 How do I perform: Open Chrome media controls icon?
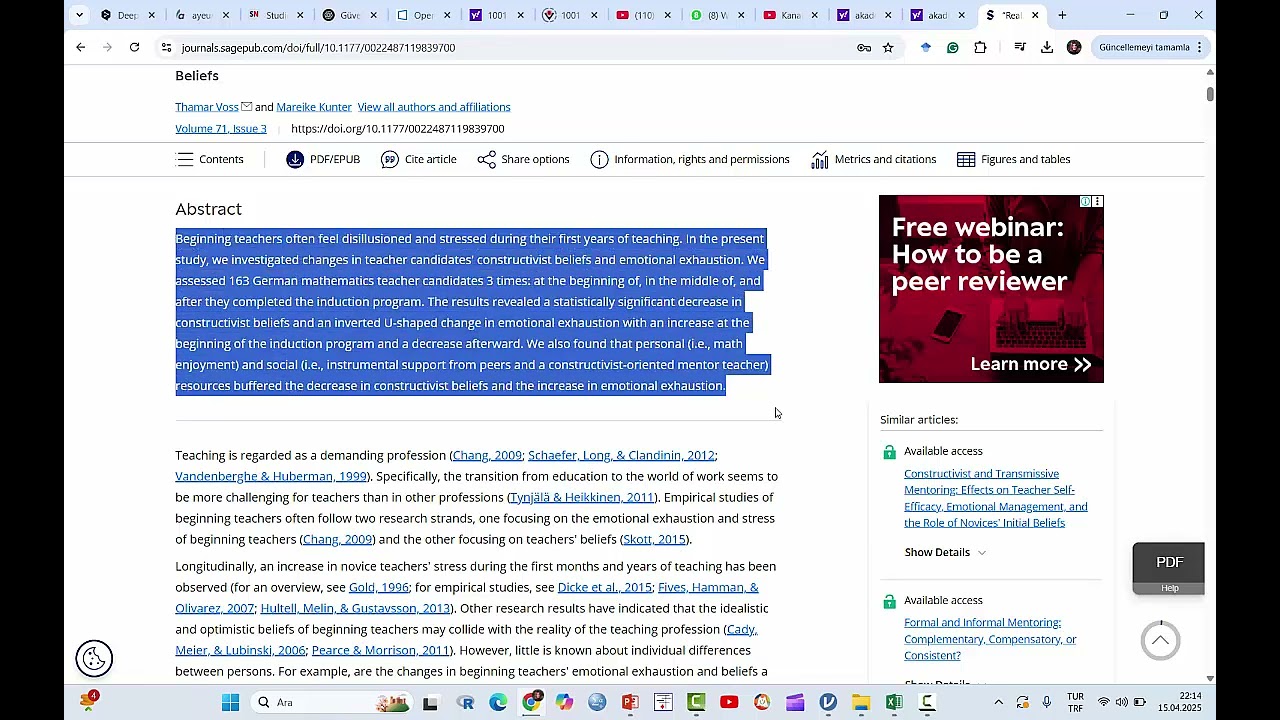(x=1020, y=47)
